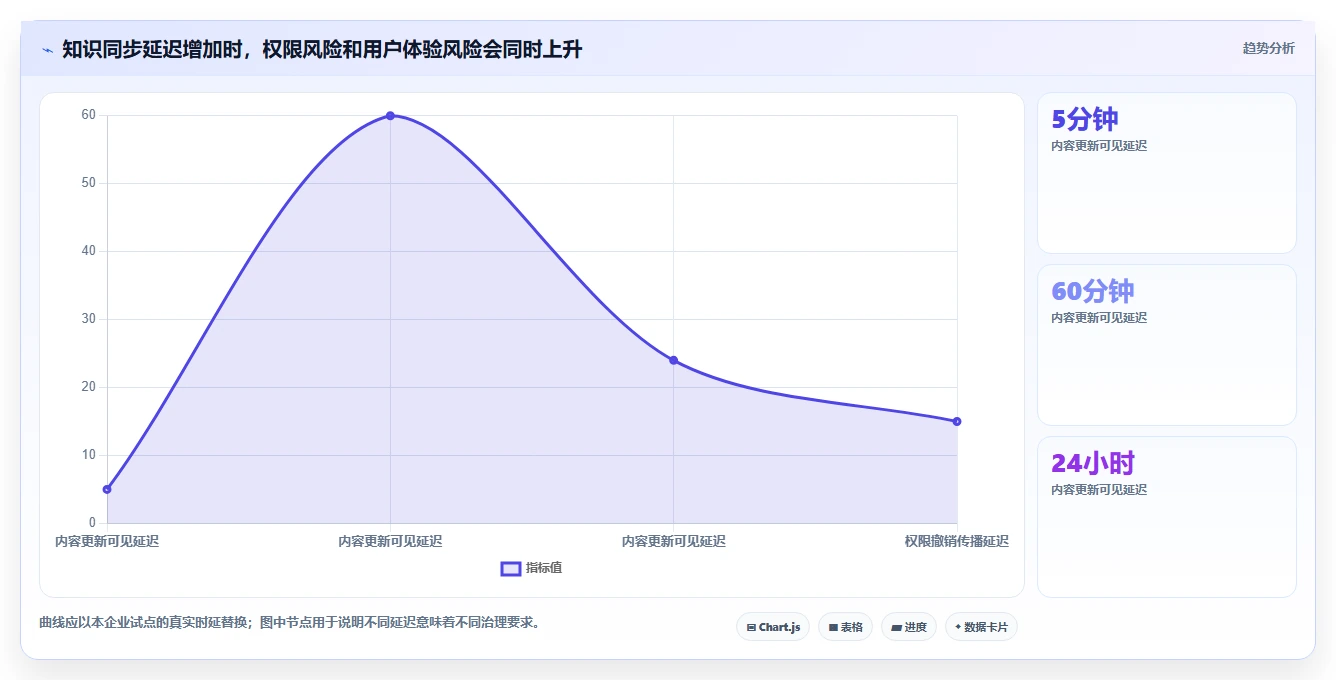This screenshot has width=1336, height=680.
Task: Click the chart data point at value 24
Action: 673,360
